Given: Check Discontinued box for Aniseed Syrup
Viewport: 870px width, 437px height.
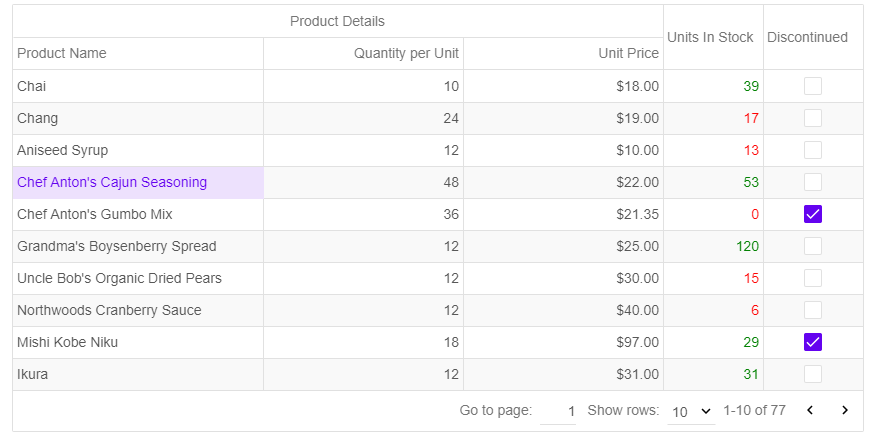Looking at the screenshot, I should (x=813, y=150).
